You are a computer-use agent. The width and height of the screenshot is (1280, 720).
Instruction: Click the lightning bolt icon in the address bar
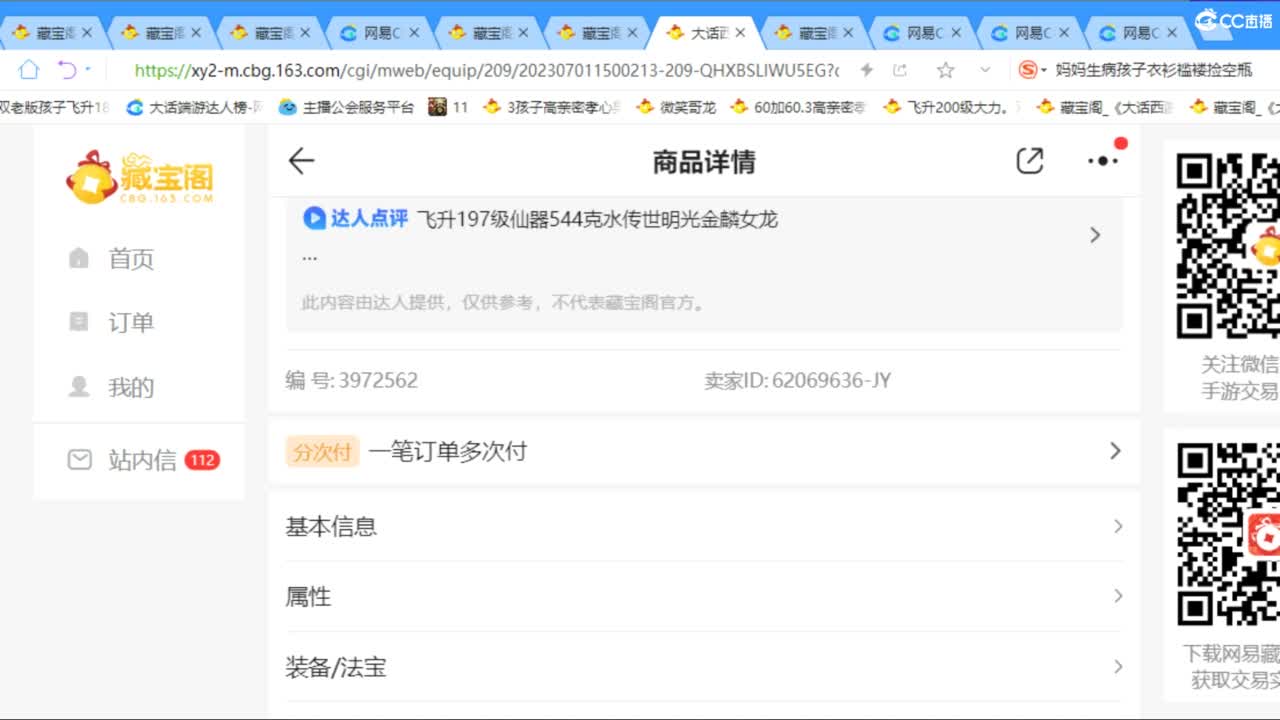pos(867,70)
